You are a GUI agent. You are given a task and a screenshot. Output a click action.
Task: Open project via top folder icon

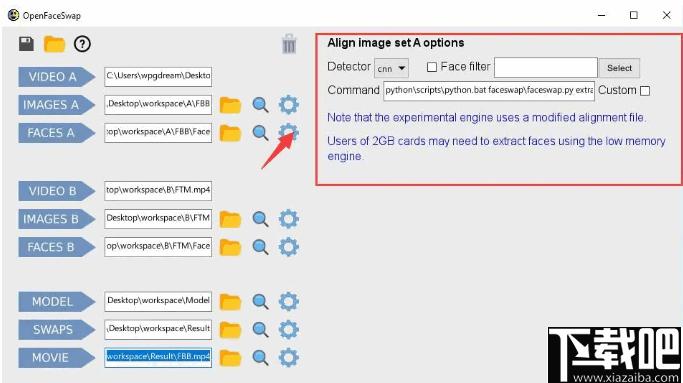point(54,44)
